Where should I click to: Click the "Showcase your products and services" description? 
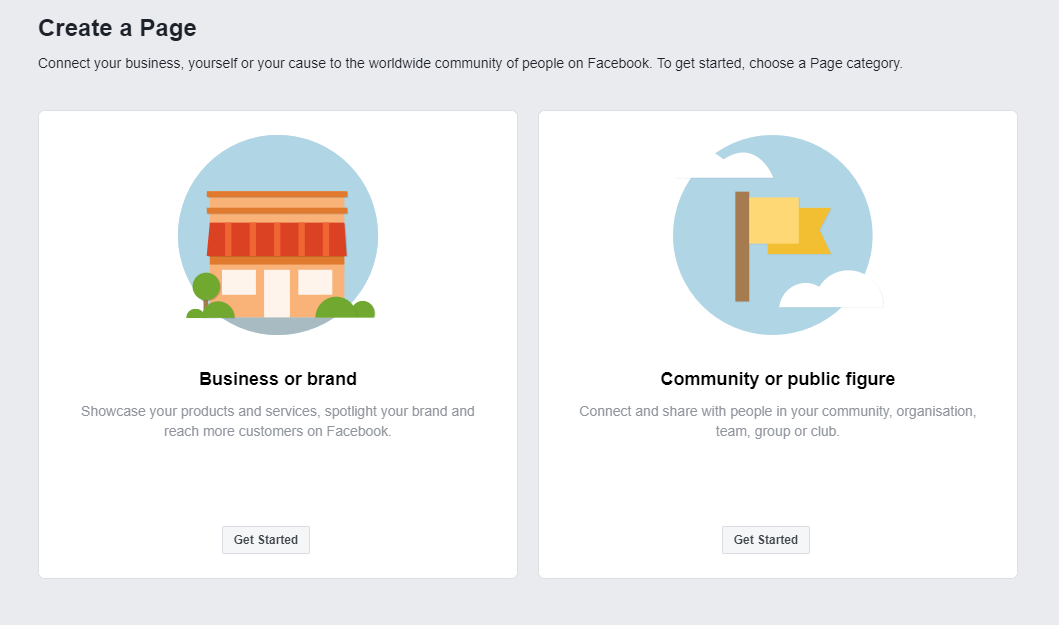coord(278,421)
